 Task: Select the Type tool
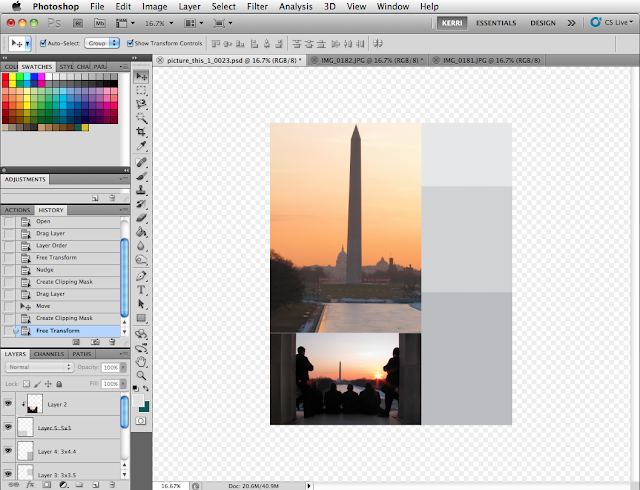[141, 290]
